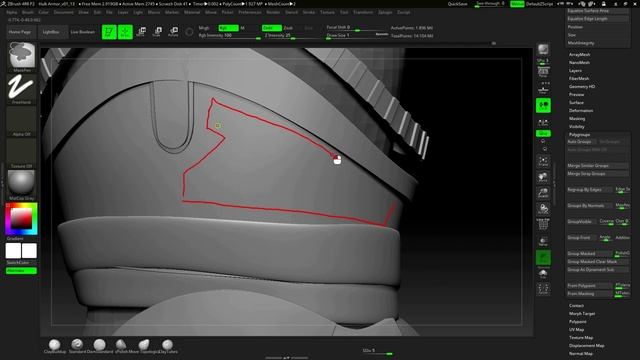Click the Auto Groups button

(x=581, y=142)
